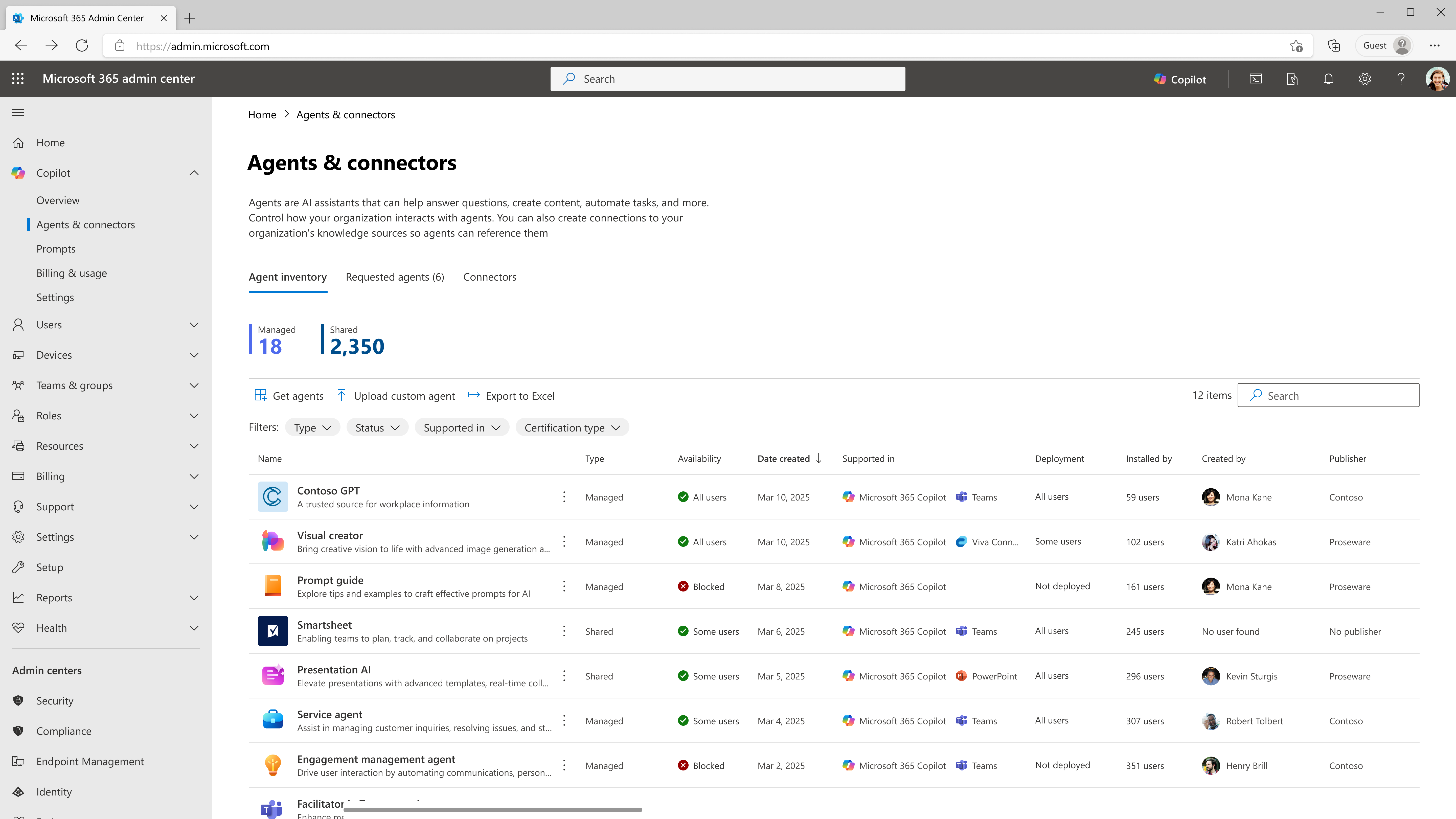The height and width of the screenshot is (819, 1456).
Task: Open the Type filter dropdown
Action: 313,427
